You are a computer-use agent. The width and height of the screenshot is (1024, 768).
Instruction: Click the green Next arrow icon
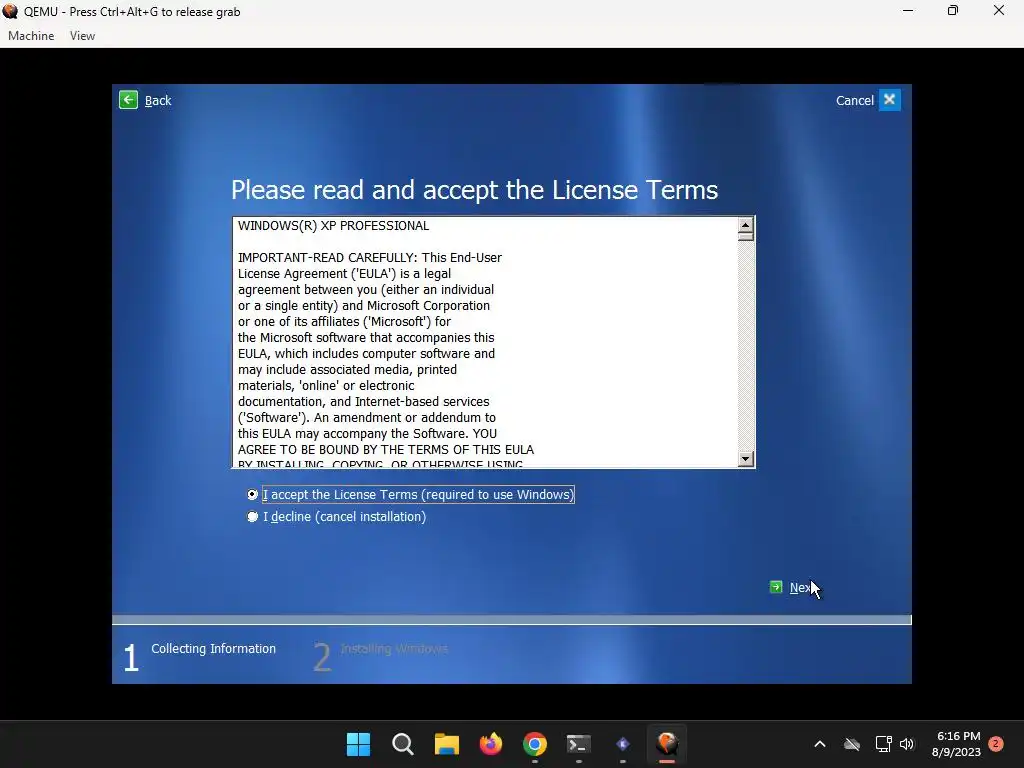[776, 587]
